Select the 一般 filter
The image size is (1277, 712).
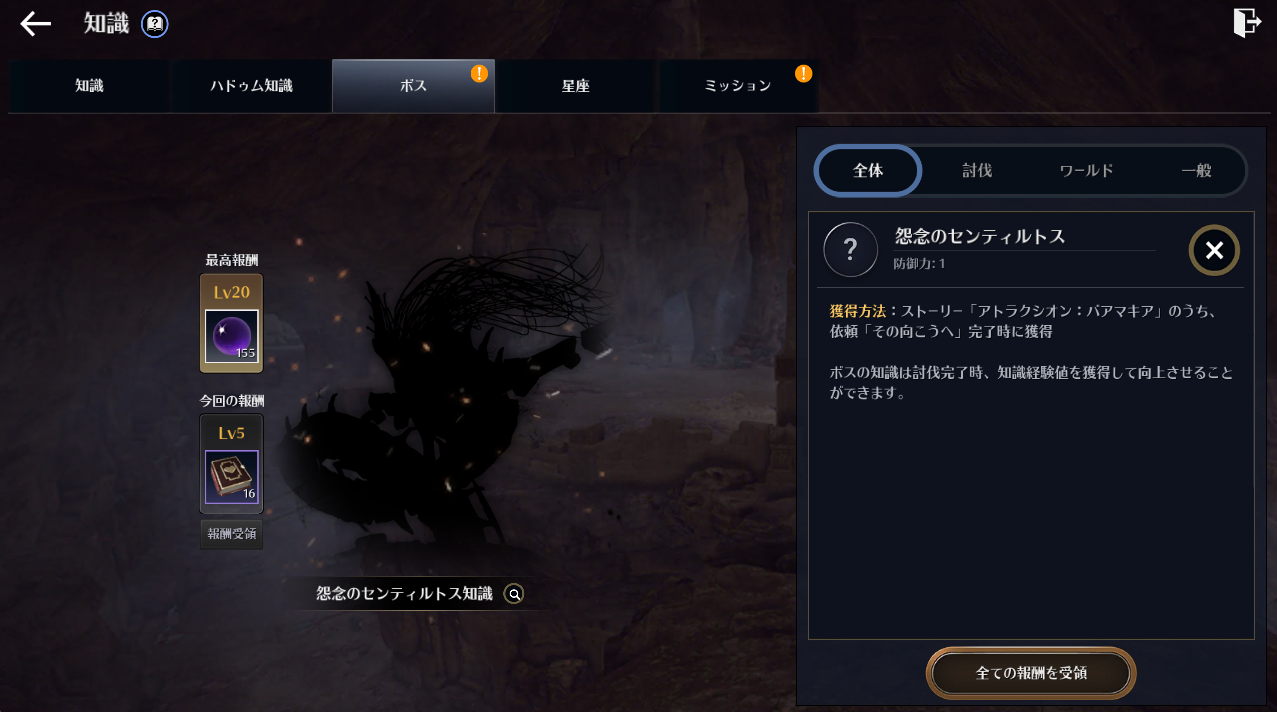click(x=1195, y=171)
